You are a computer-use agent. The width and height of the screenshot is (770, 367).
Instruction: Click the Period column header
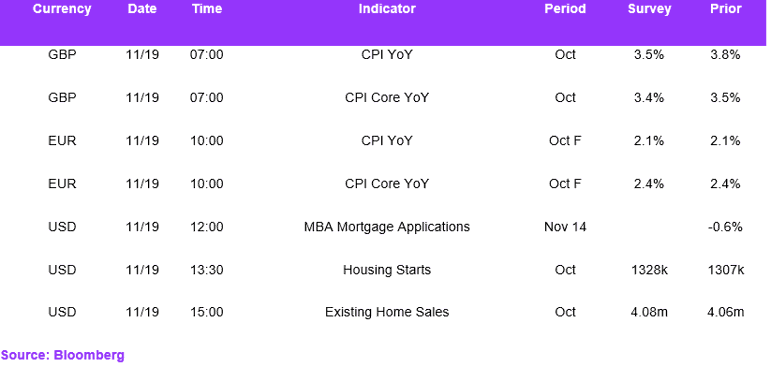[565, 9]
